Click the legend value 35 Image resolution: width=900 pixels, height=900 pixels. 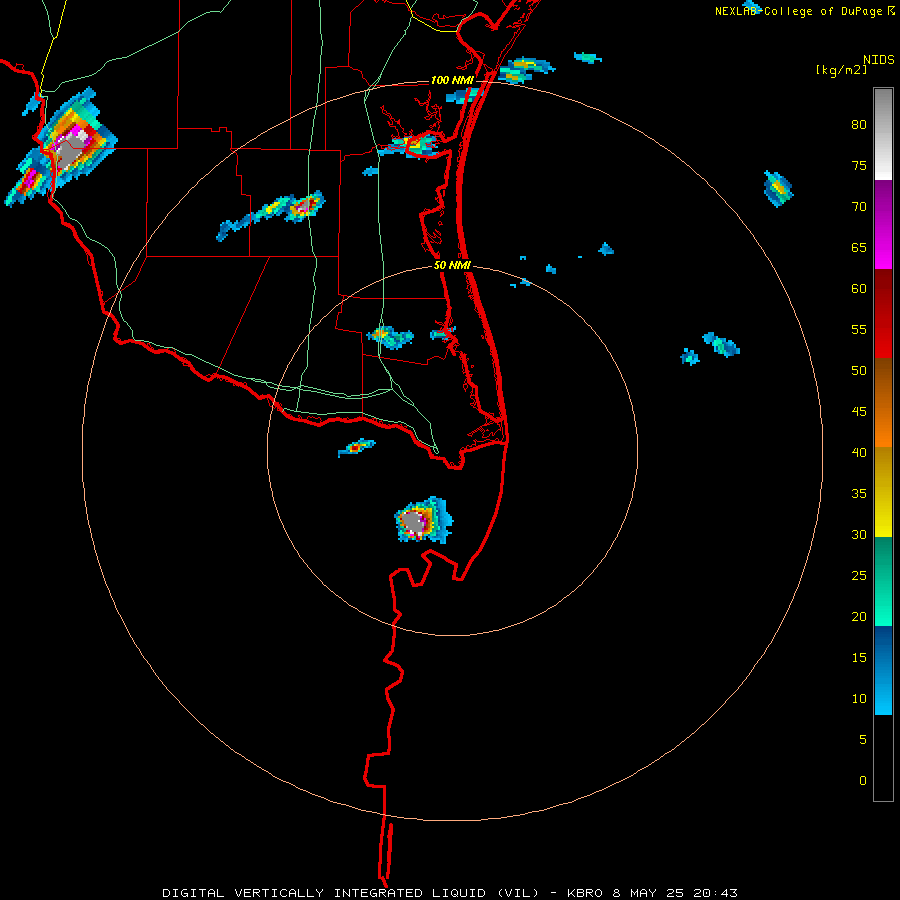[x=859, y=494]
